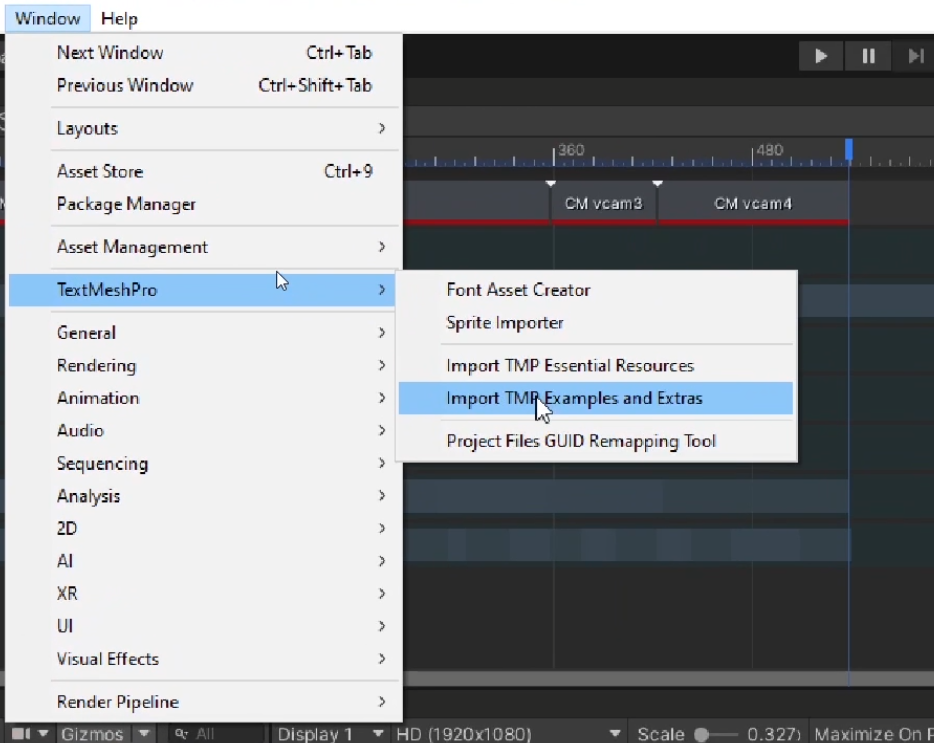
Task: Select Import TMP Examples and Extras
Action: 574,398
